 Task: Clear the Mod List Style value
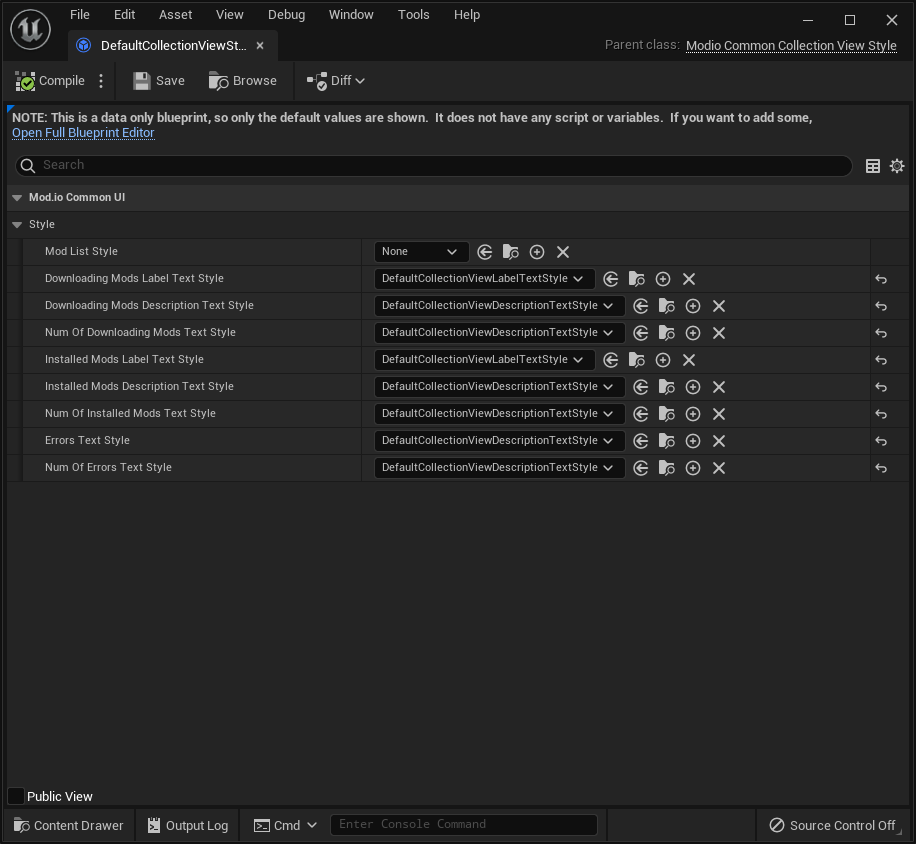[563, 252]
